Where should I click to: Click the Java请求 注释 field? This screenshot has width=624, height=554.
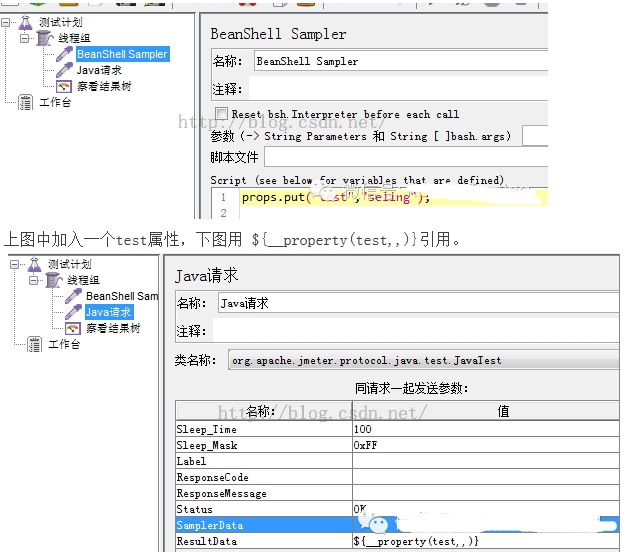416,331
